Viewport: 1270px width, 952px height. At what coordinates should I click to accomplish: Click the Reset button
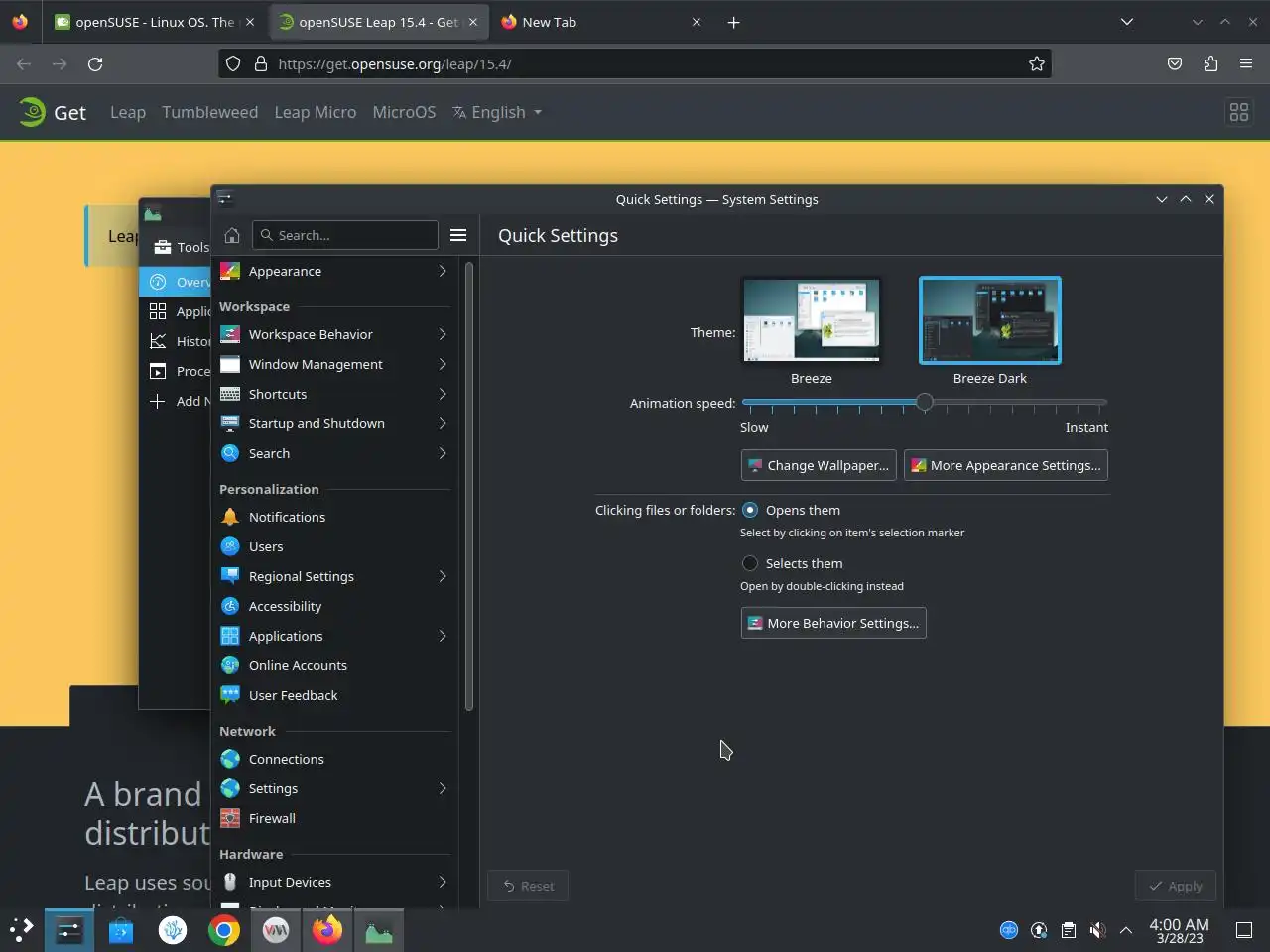pyautogui.click(x=528, y=886)
